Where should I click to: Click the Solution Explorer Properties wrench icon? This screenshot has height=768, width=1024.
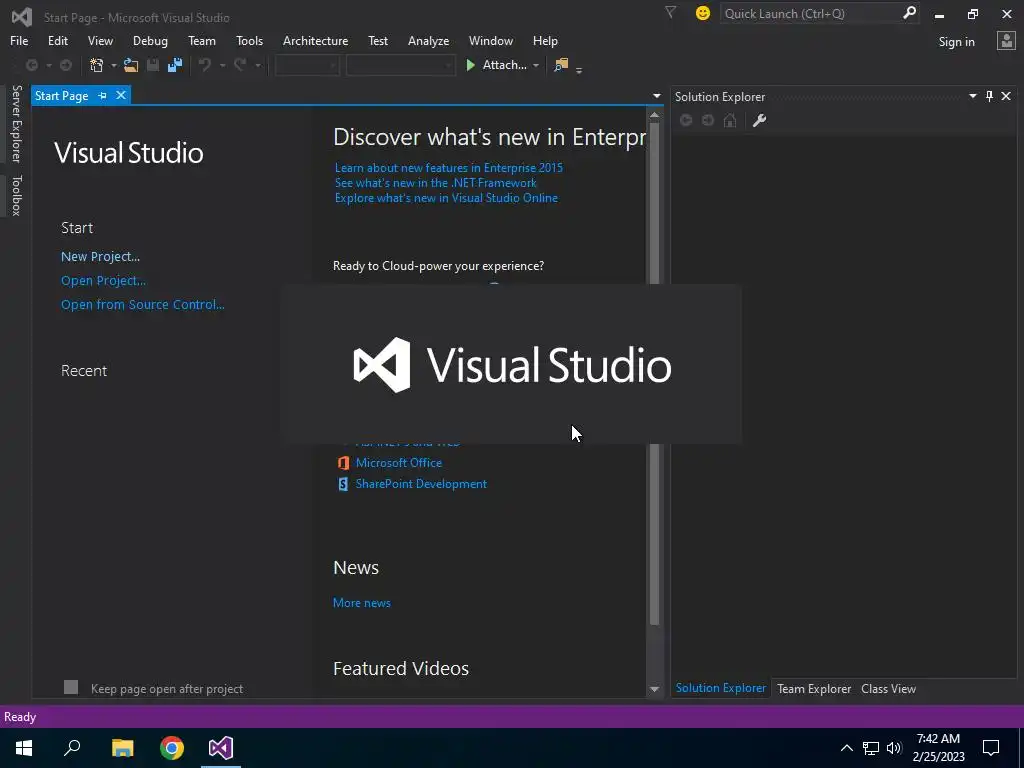pyautogui.click(x=759, y=120)
